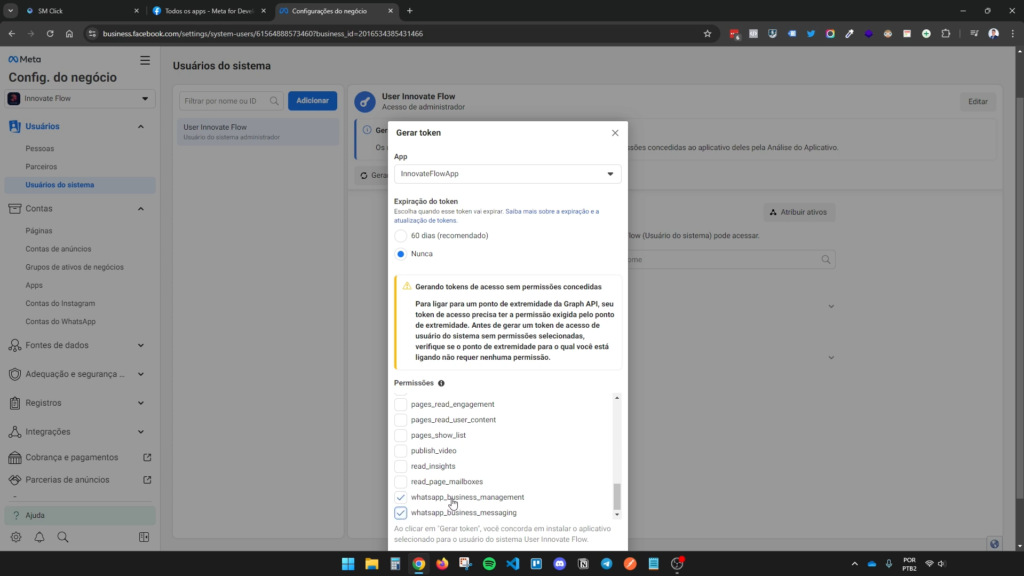Open File Explorer from taskbar
Image resolution: width=1024 pixels, height=576 pixels.
point(372,564)
